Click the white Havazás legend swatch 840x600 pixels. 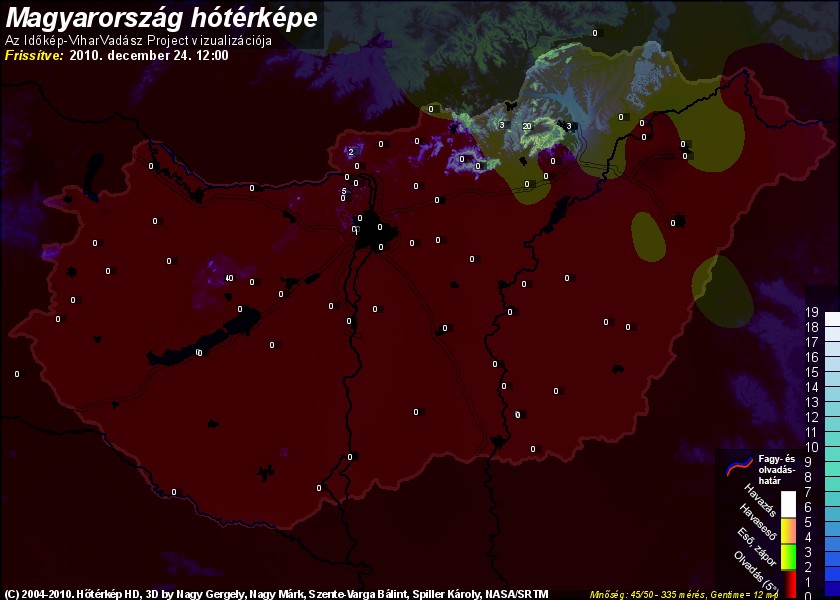[789, 503]
